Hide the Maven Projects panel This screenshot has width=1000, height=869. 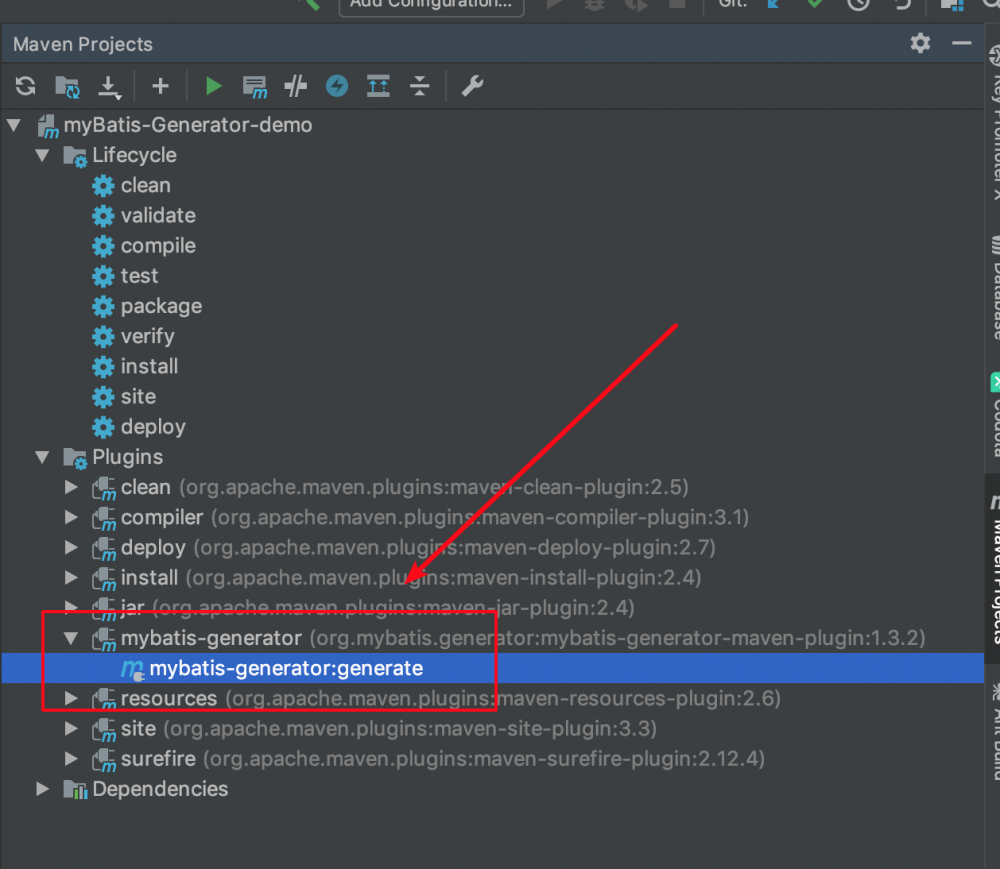[x=961, y=43]
